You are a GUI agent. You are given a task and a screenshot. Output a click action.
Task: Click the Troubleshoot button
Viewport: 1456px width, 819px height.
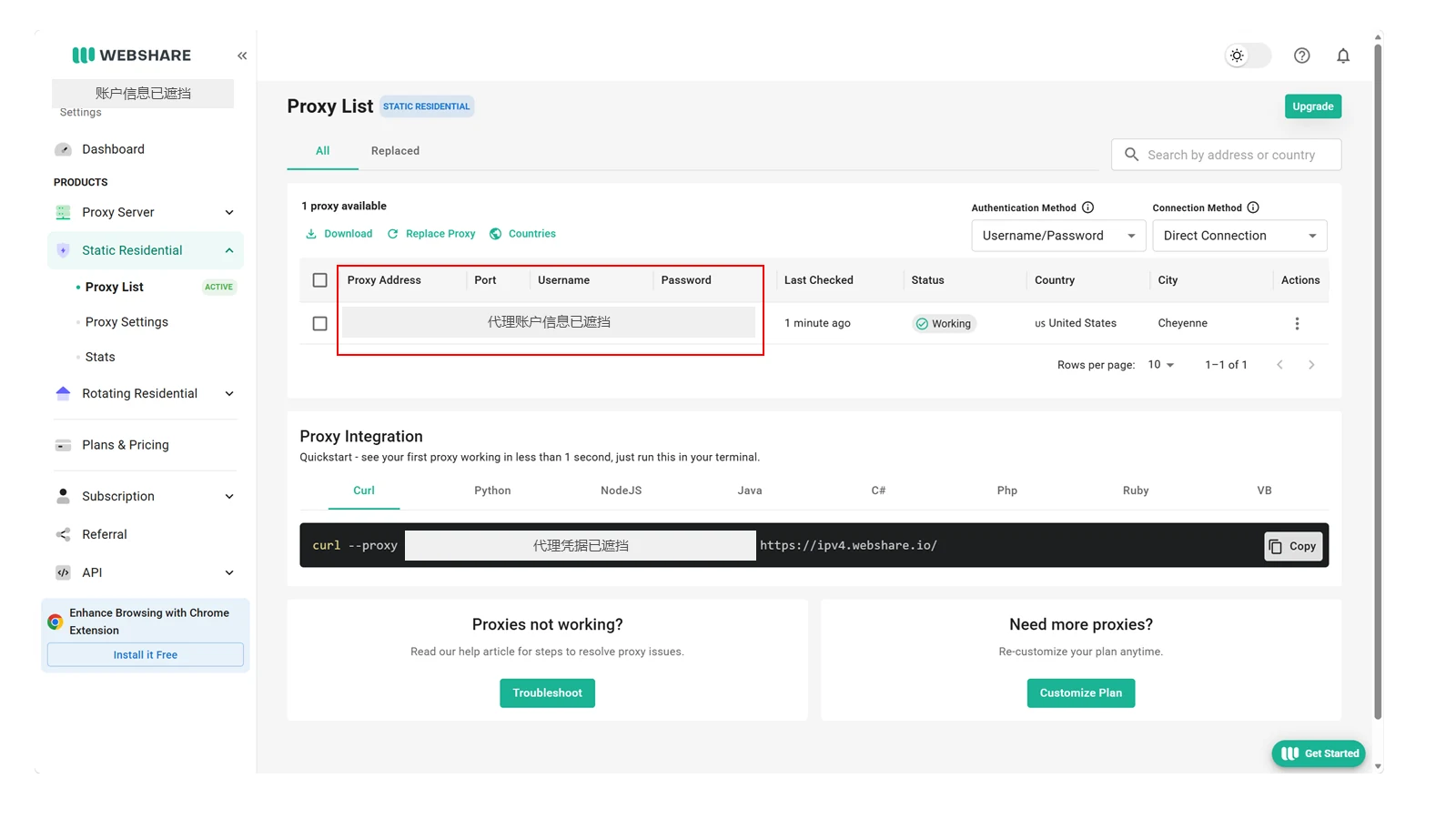point(547,693)
